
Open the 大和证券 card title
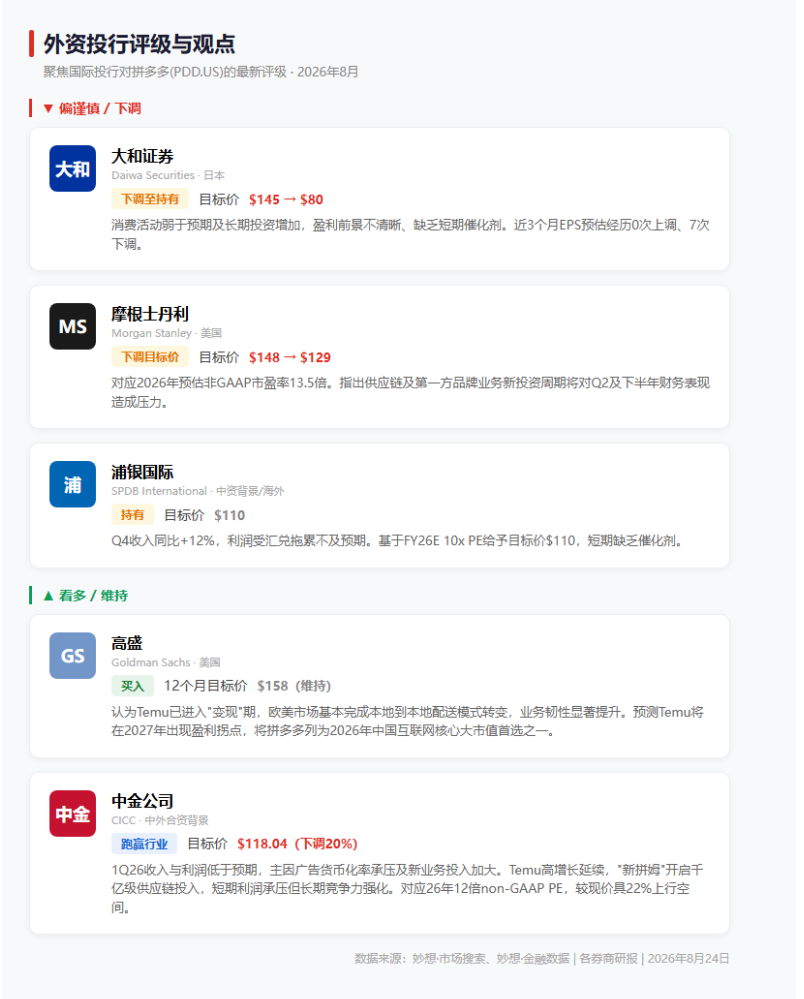(x=143, y=156)
